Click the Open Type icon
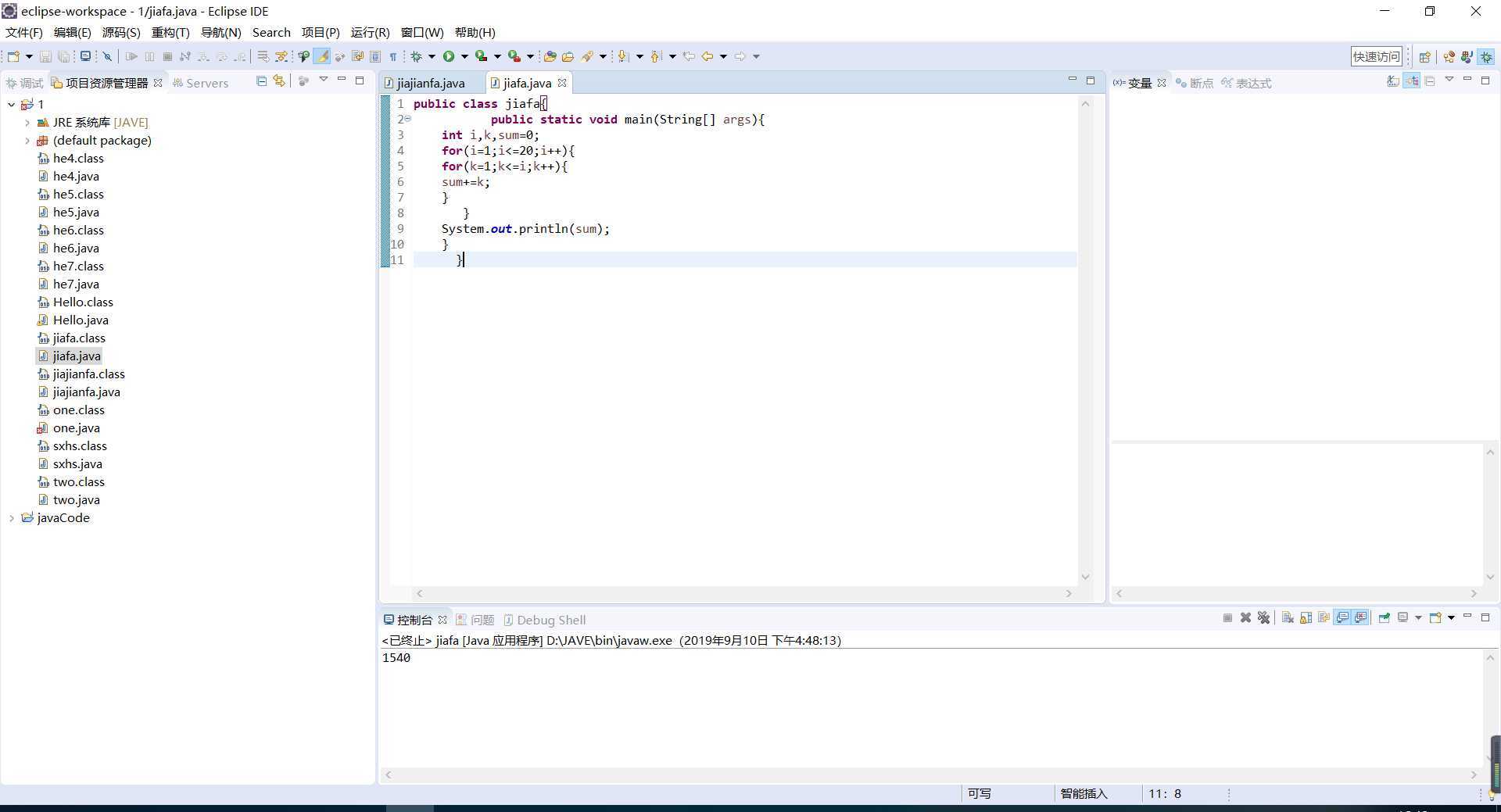Image resolution: width=1501 pixels, height=812 pixels. tap(550, 56)
